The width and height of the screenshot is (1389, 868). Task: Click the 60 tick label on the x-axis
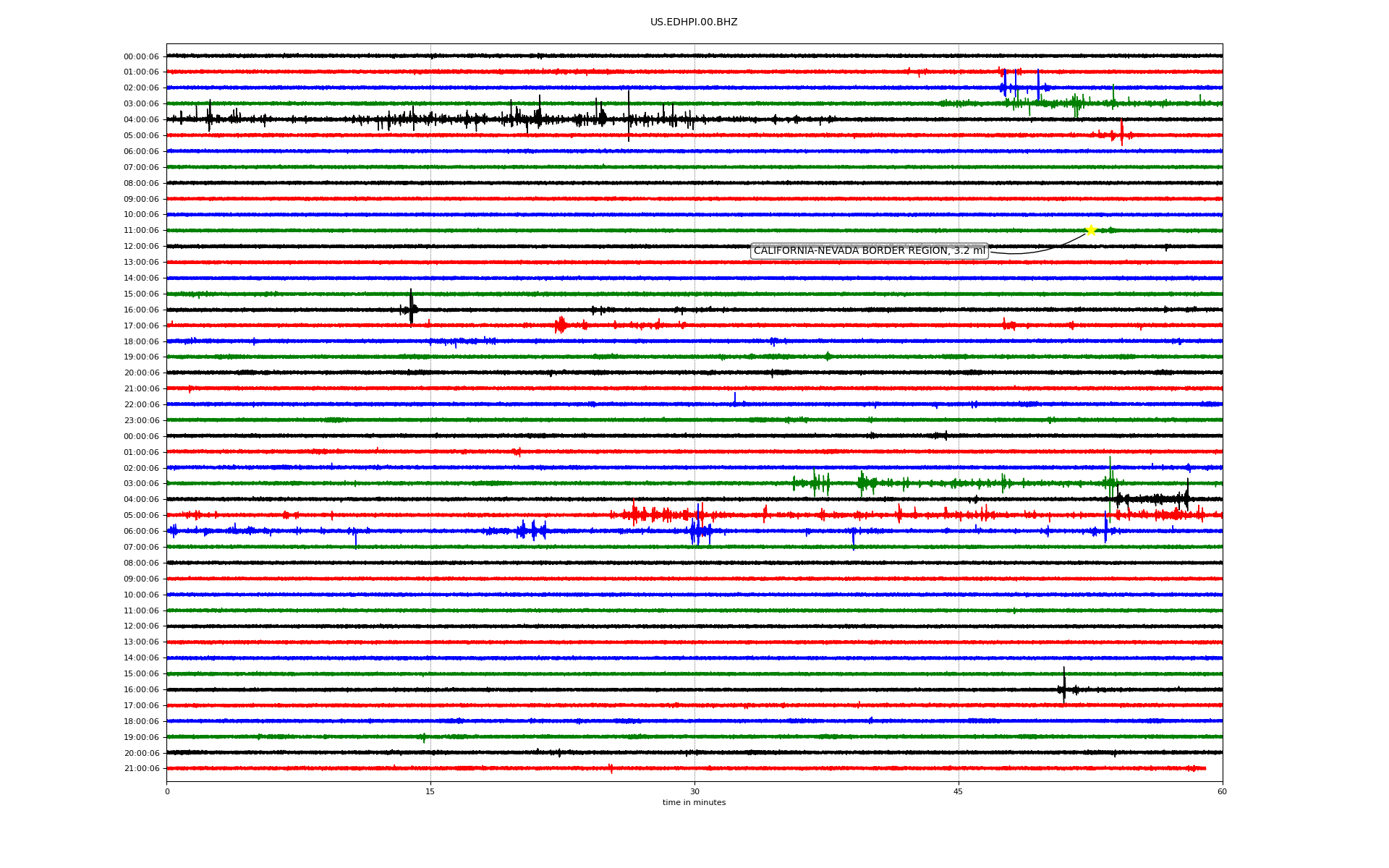[1222, 791]
